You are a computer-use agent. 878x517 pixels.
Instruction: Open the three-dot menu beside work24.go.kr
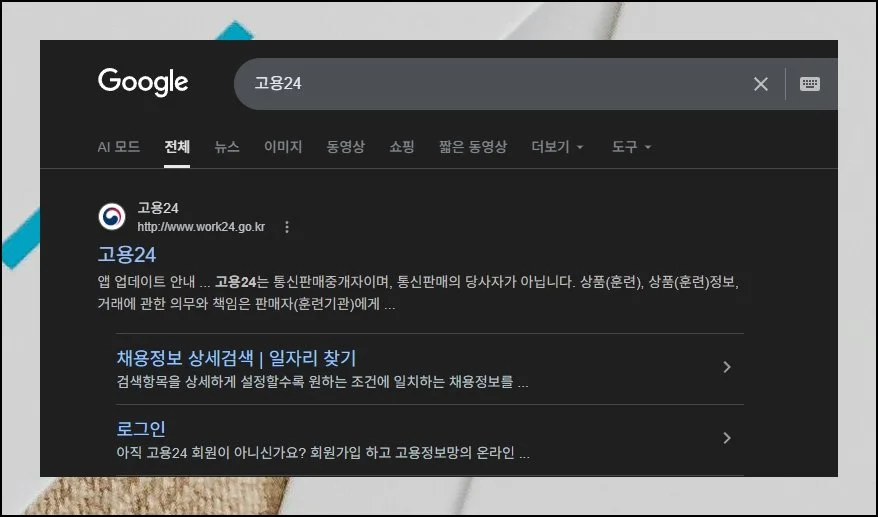[x=287, y=227]
